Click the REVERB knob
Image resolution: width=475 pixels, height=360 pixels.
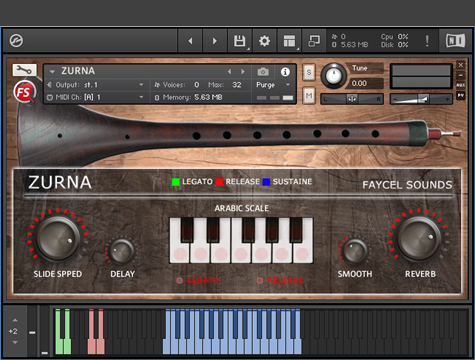click(419, 238)
